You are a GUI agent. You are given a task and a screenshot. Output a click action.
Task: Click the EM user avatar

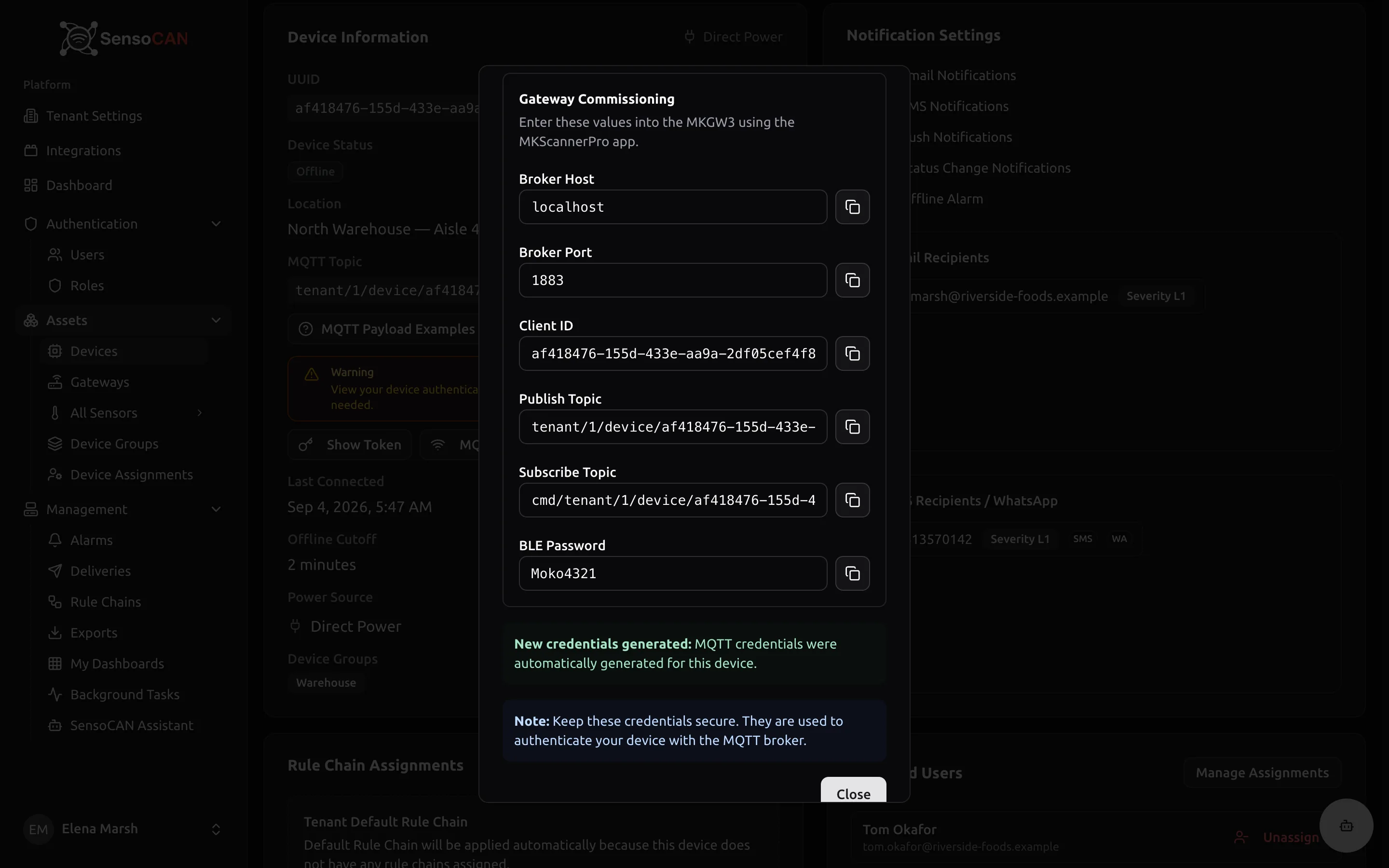pyautogui.click(x=39, y=829)
